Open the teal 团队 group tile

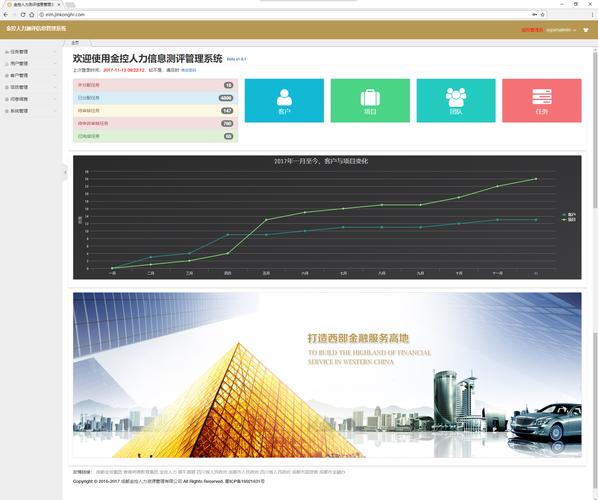click(456, 101)
